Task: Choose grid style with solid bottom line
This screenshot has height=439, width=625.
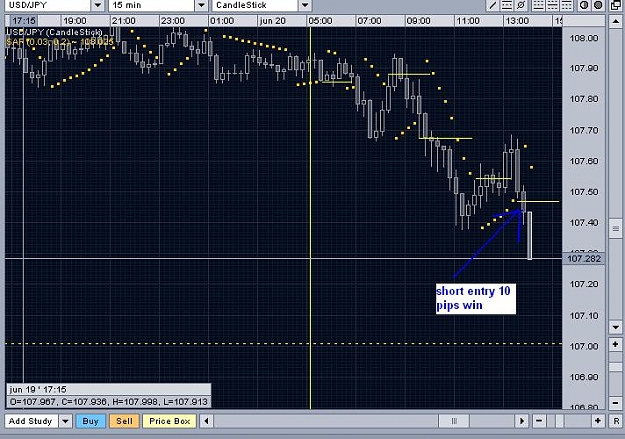Action: 538,5
